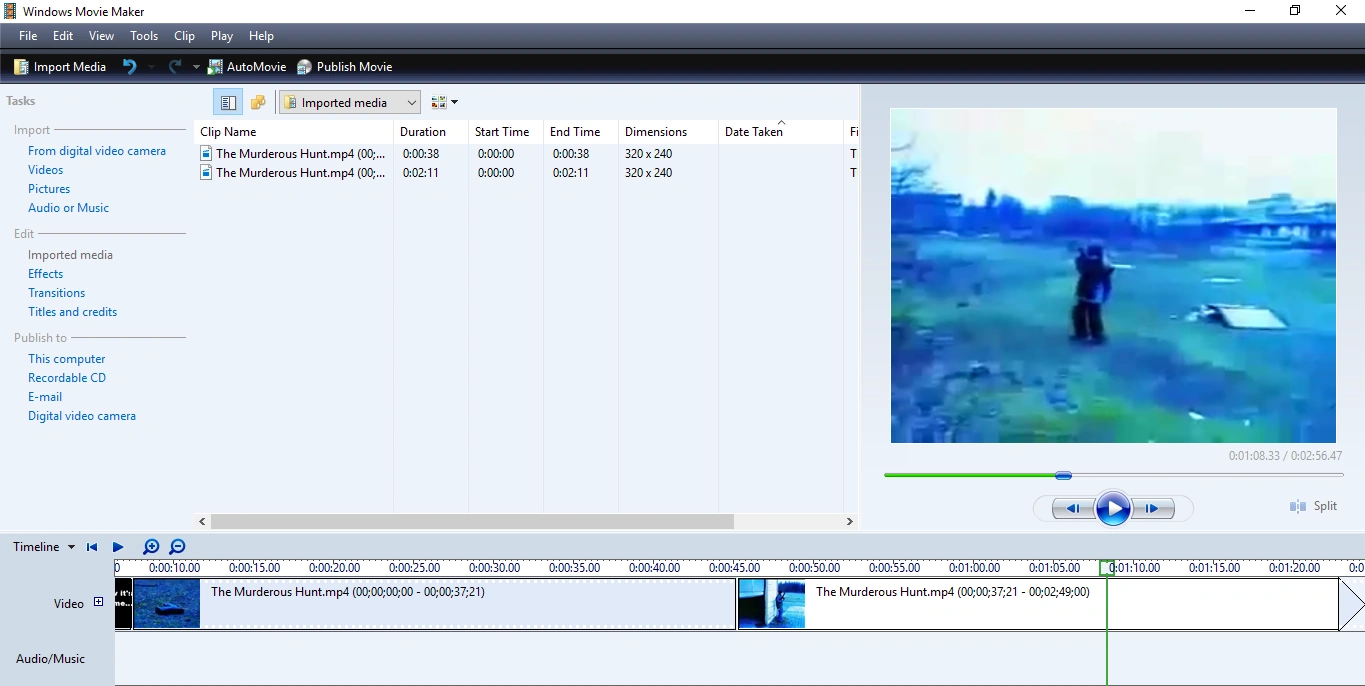
Task: Click the 0:00:30.00 mark on the ruler
Action: pyautogui.click(x=495, y=568)
